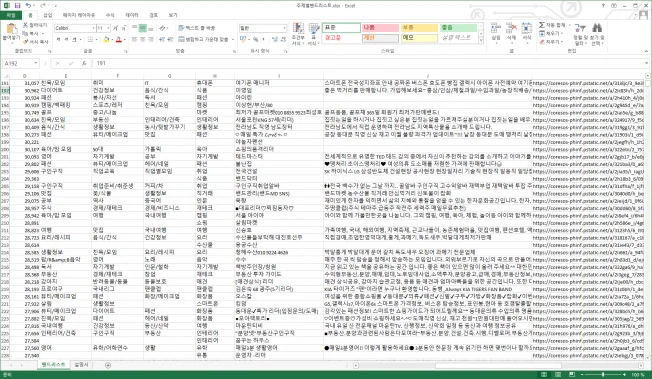This screenshot has height=379, width=652.
Task: Toggle text wrapping (텍스트 줄 바꿈)
Action: [x=197, y=28]
